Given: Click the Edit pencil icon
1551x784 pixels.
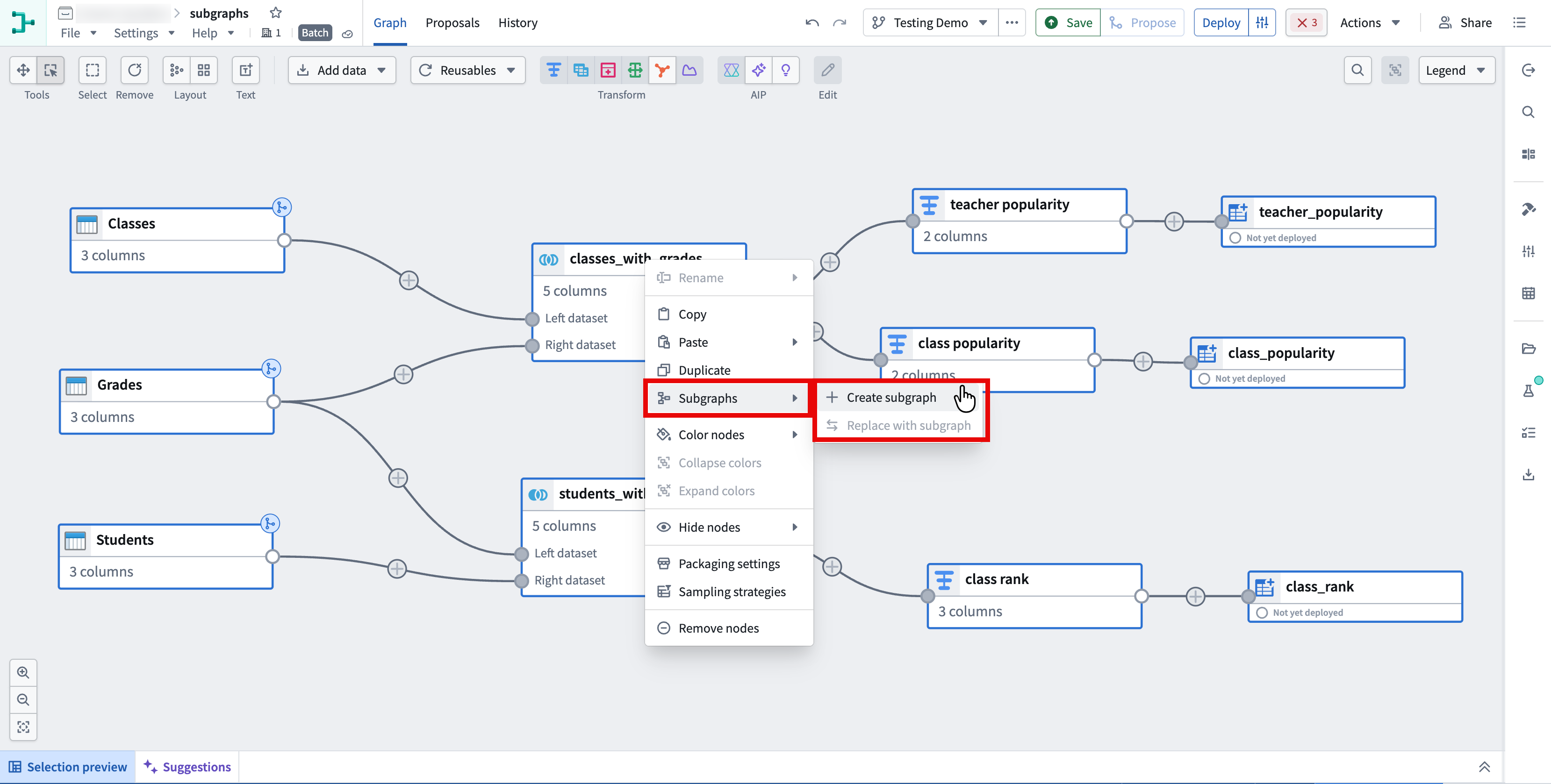Looking at the screenshot, I should click(x=827, y=71).
